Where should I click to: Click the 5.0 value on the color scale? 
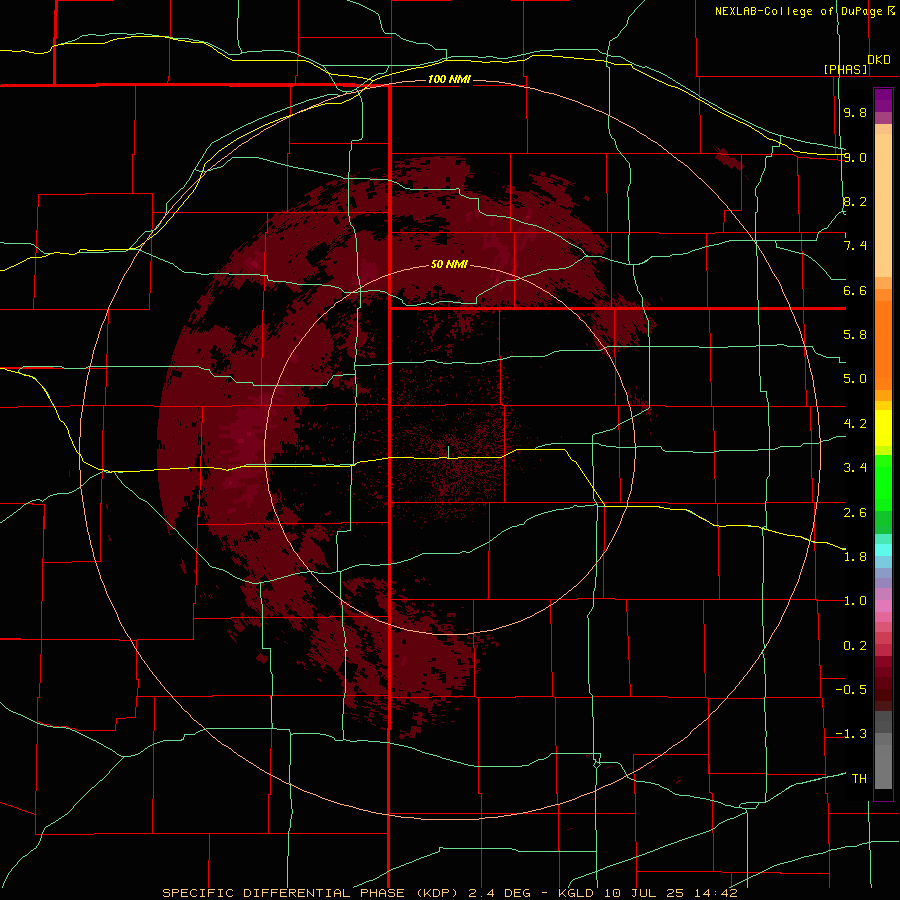coord(855,379)
